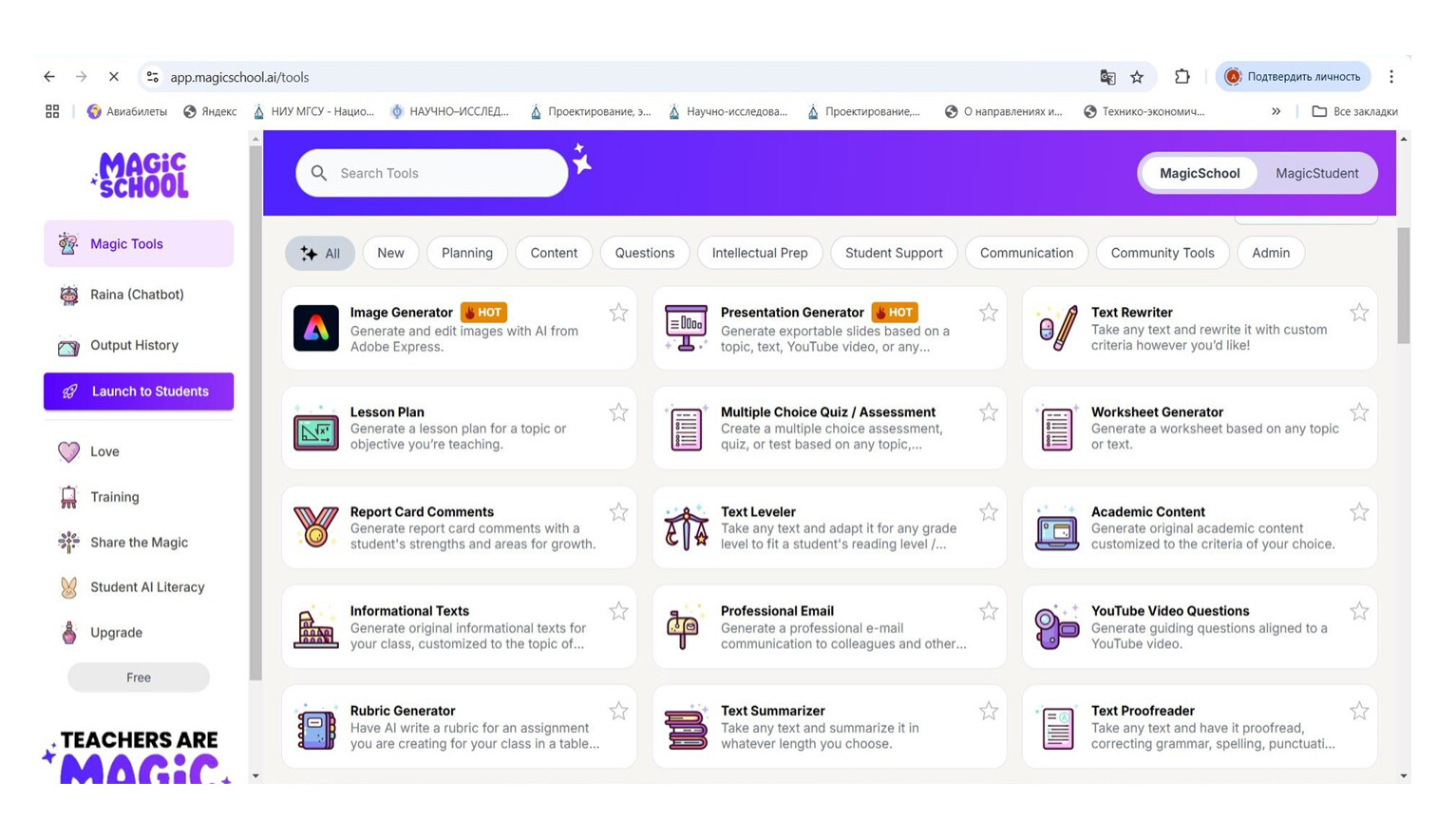Click the Informational Texts building icon

[315, 627]
